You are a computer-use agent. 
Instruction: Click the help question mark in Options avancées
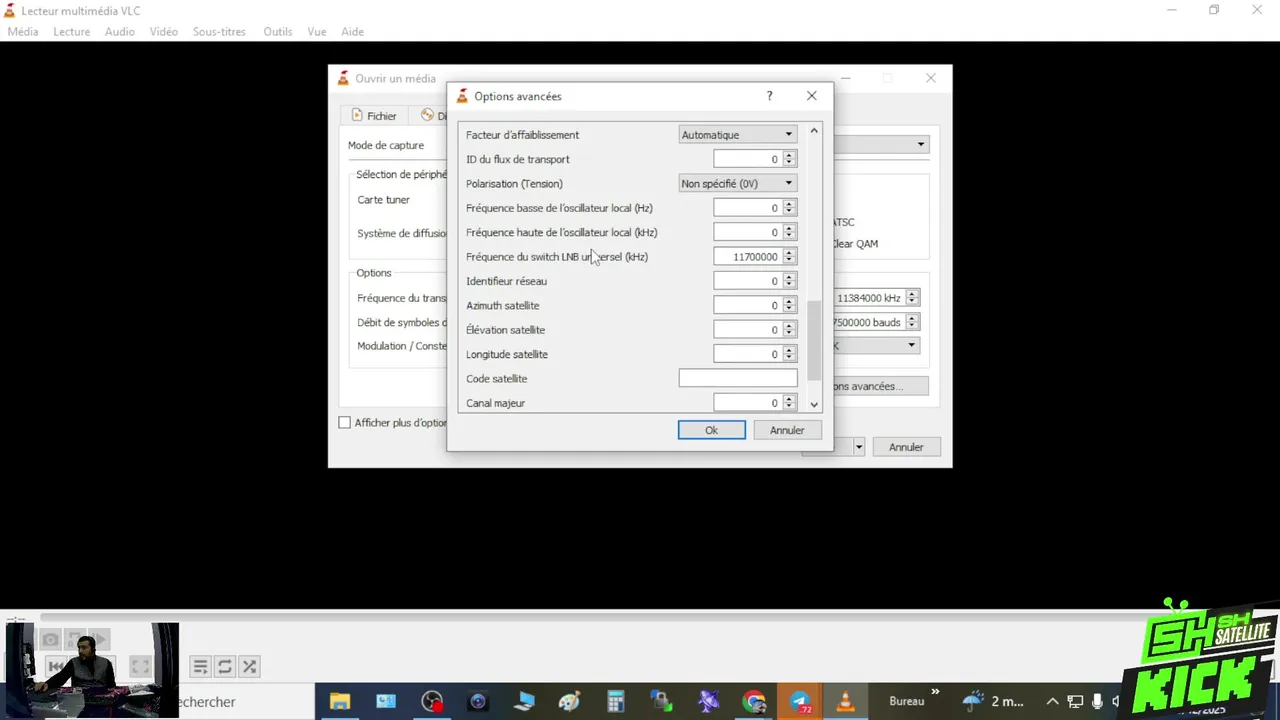pyautogui.click(x=769, y=96)
